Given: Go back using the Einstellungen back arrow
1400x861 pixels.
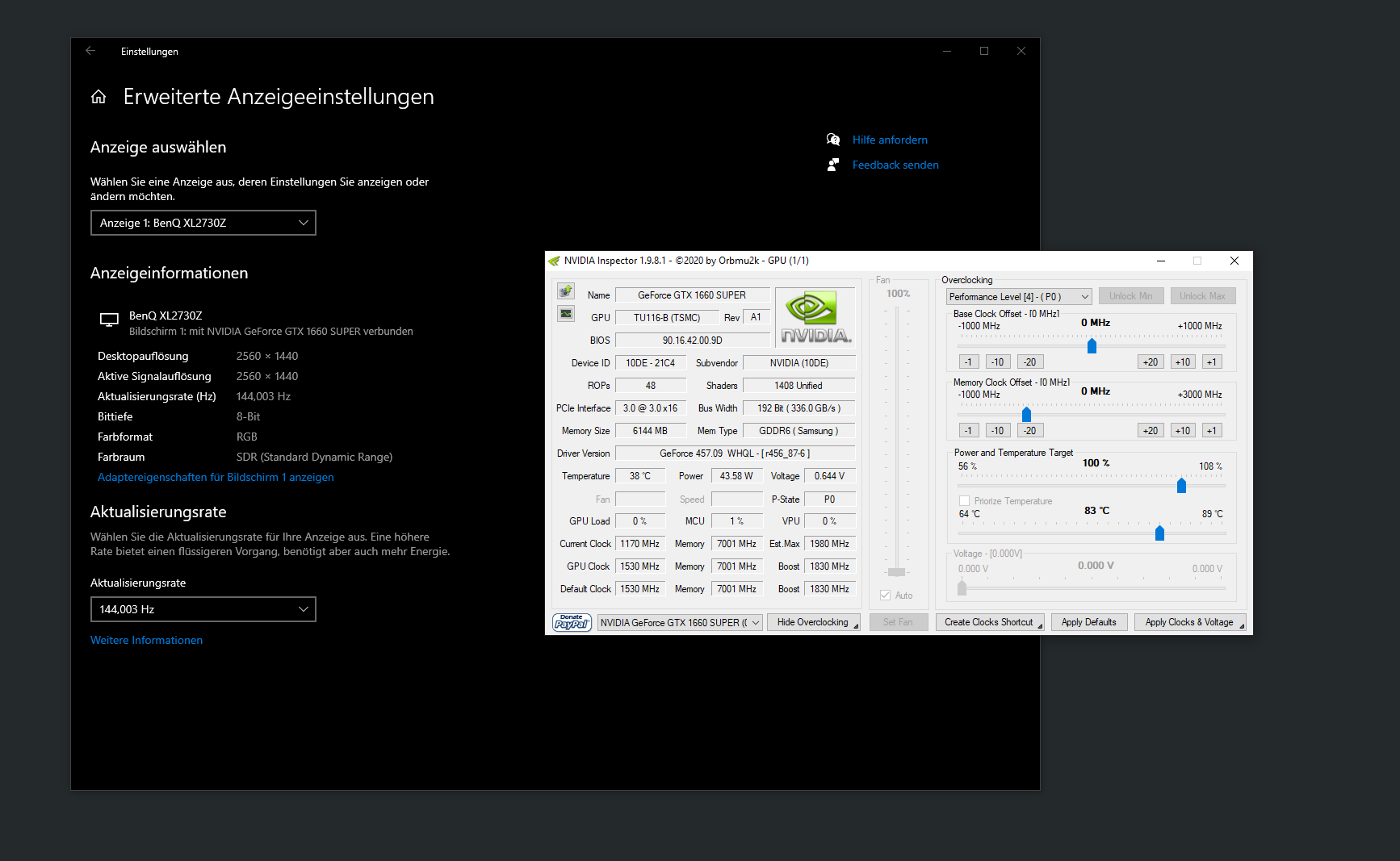Looking at the screenshot, I should tap(90, 51).
